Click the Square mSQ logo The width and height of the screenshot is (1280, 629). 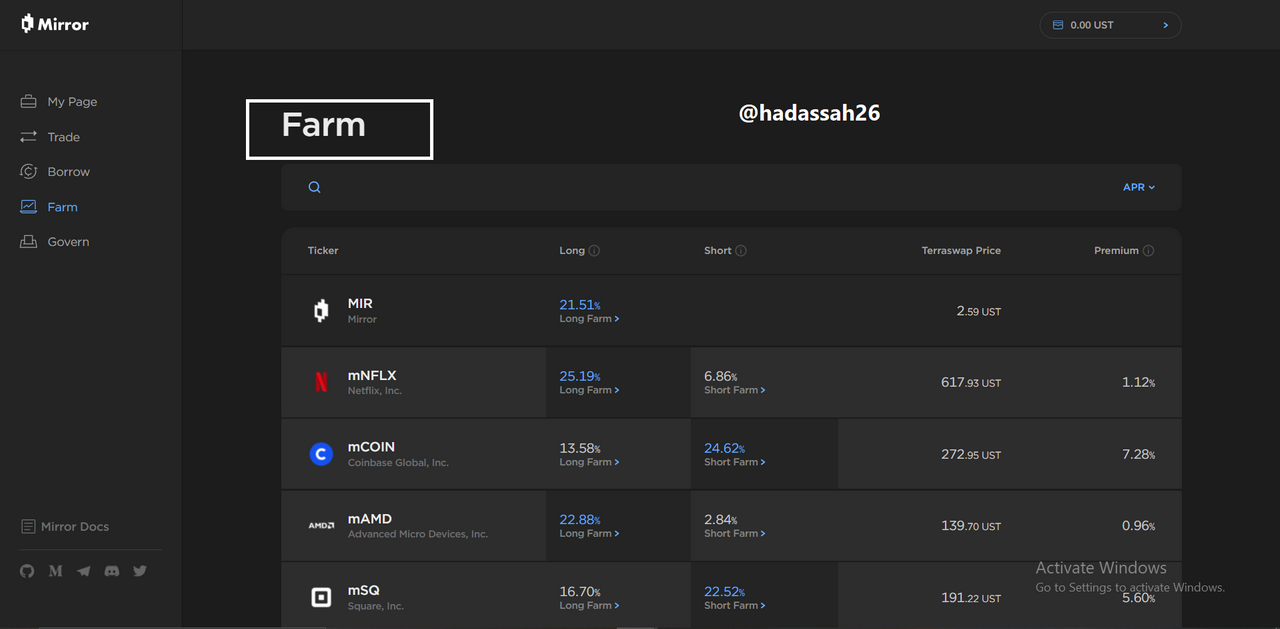click(321, 597)
